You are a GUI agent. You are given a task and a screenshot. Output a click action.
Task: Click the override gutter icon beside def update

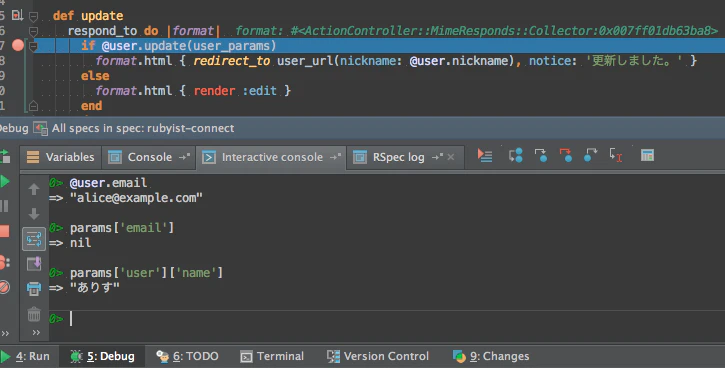[18, 15]
